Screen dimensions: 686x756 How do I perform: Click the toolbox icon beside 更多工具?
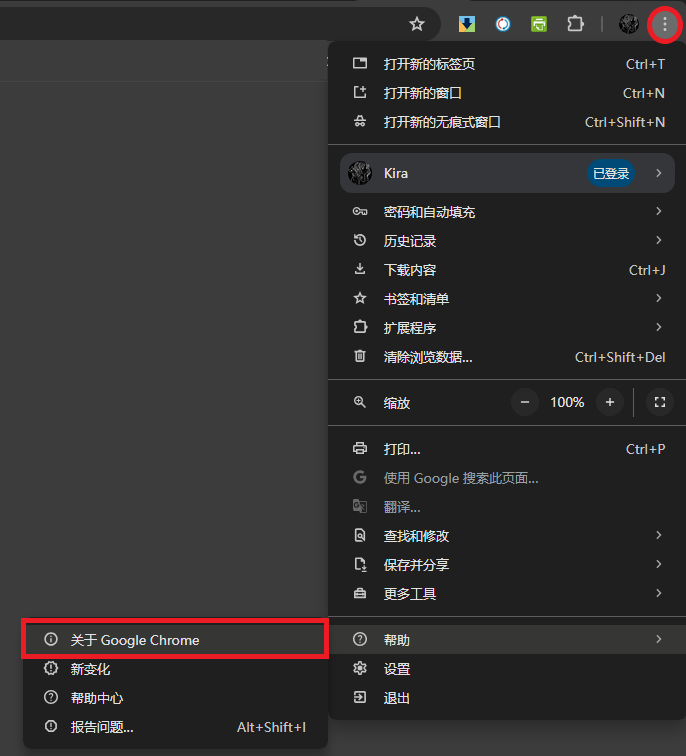360,593
